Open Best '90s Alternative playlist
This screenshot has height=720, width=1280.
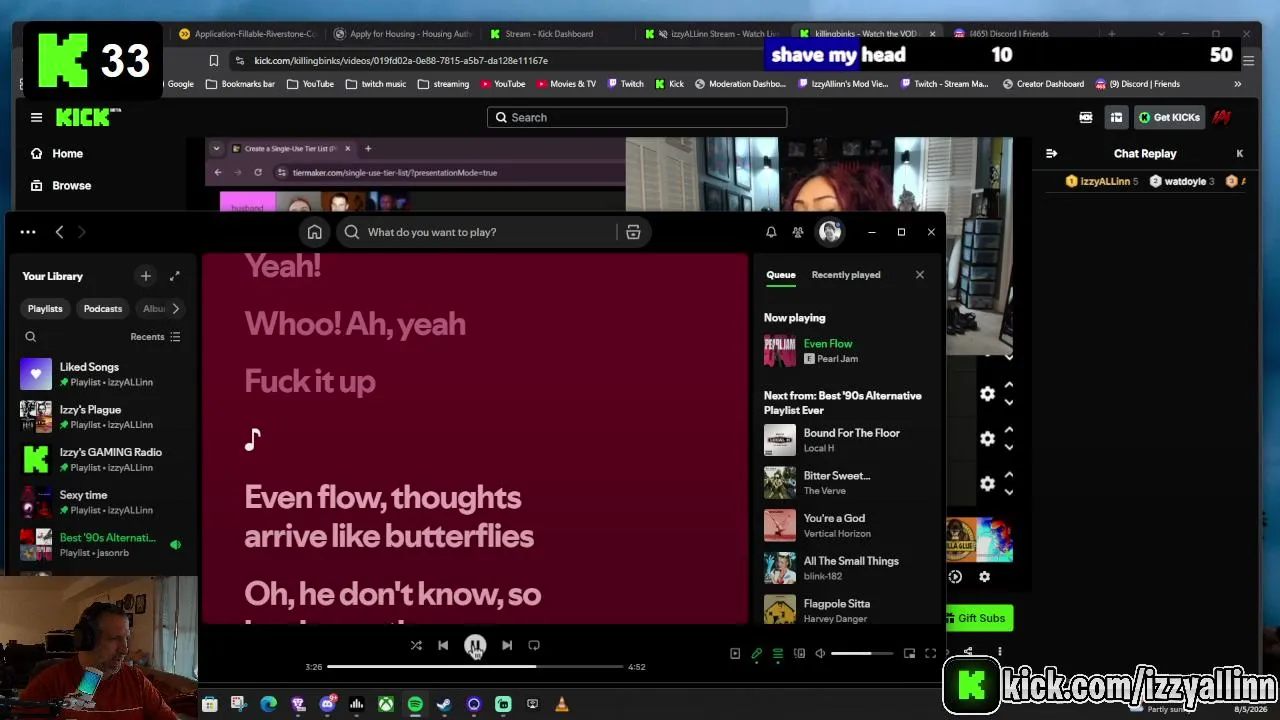(102, 545)
